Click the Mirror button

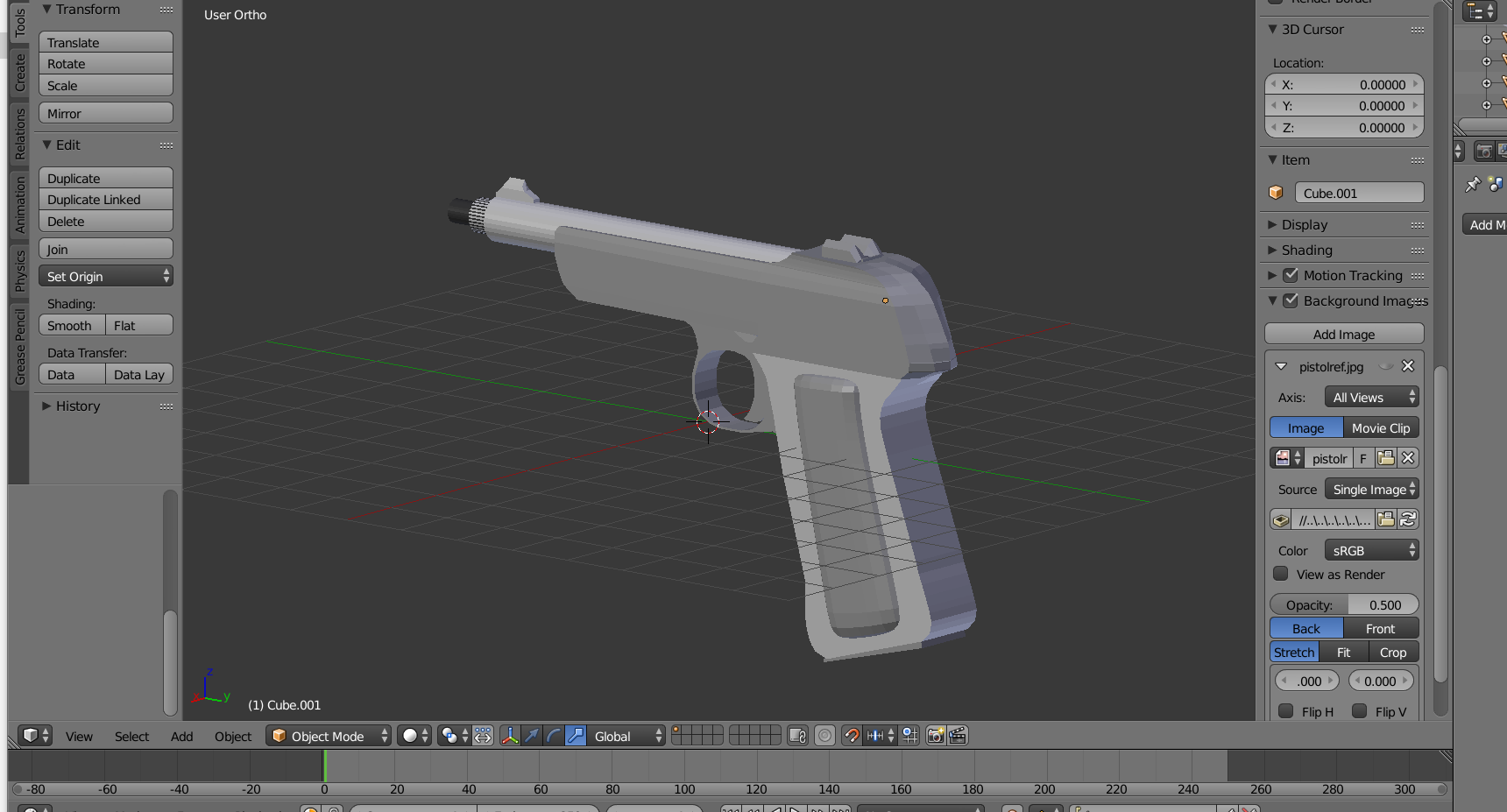(106, 113)
